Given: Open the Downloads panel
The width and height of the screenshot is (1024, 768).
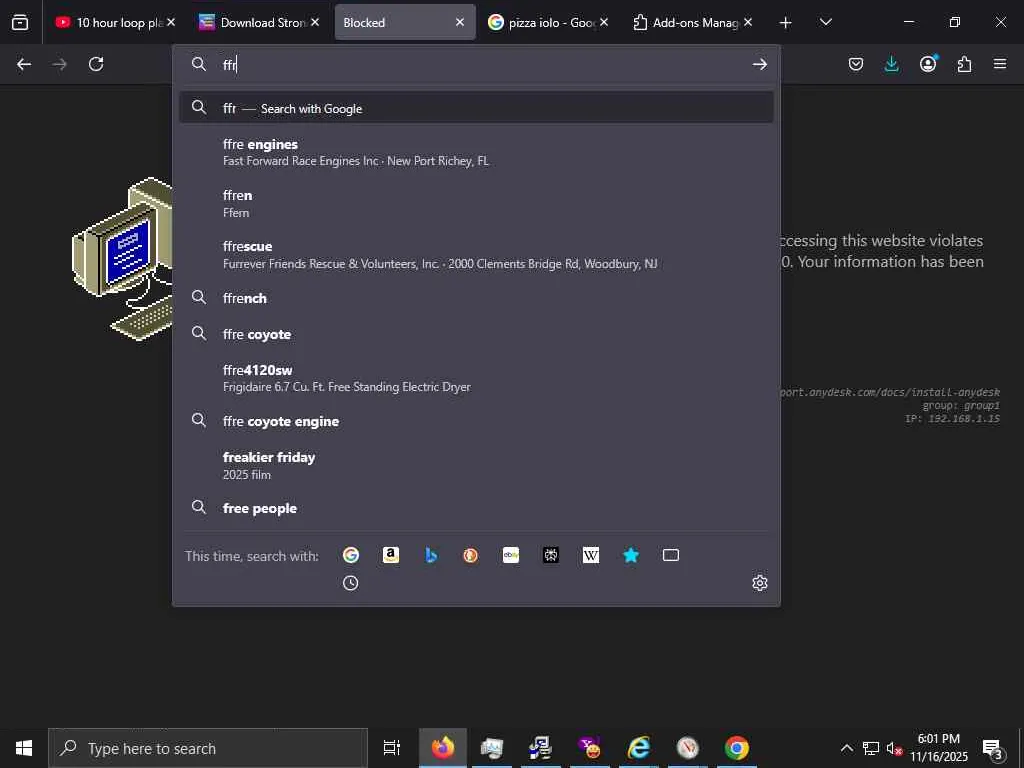Looking at the screenshot, I should coord(891,64).
